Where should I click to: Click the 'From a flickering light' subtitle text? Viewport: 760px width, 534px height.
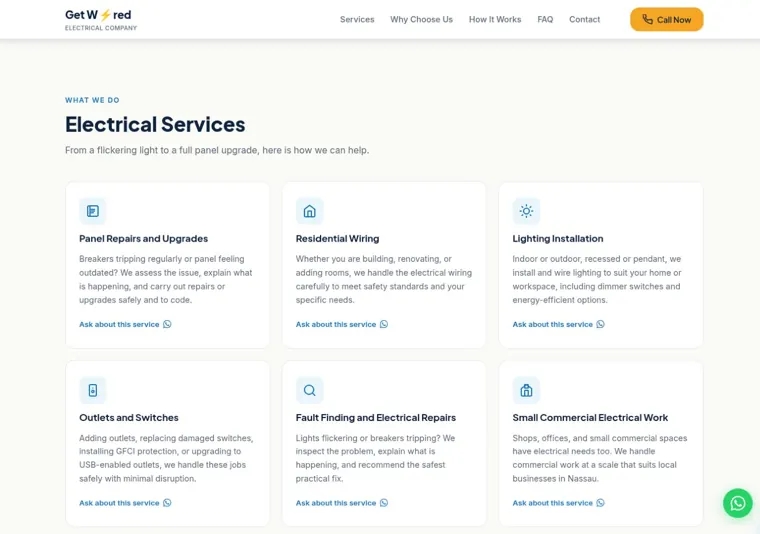(217, 150)
